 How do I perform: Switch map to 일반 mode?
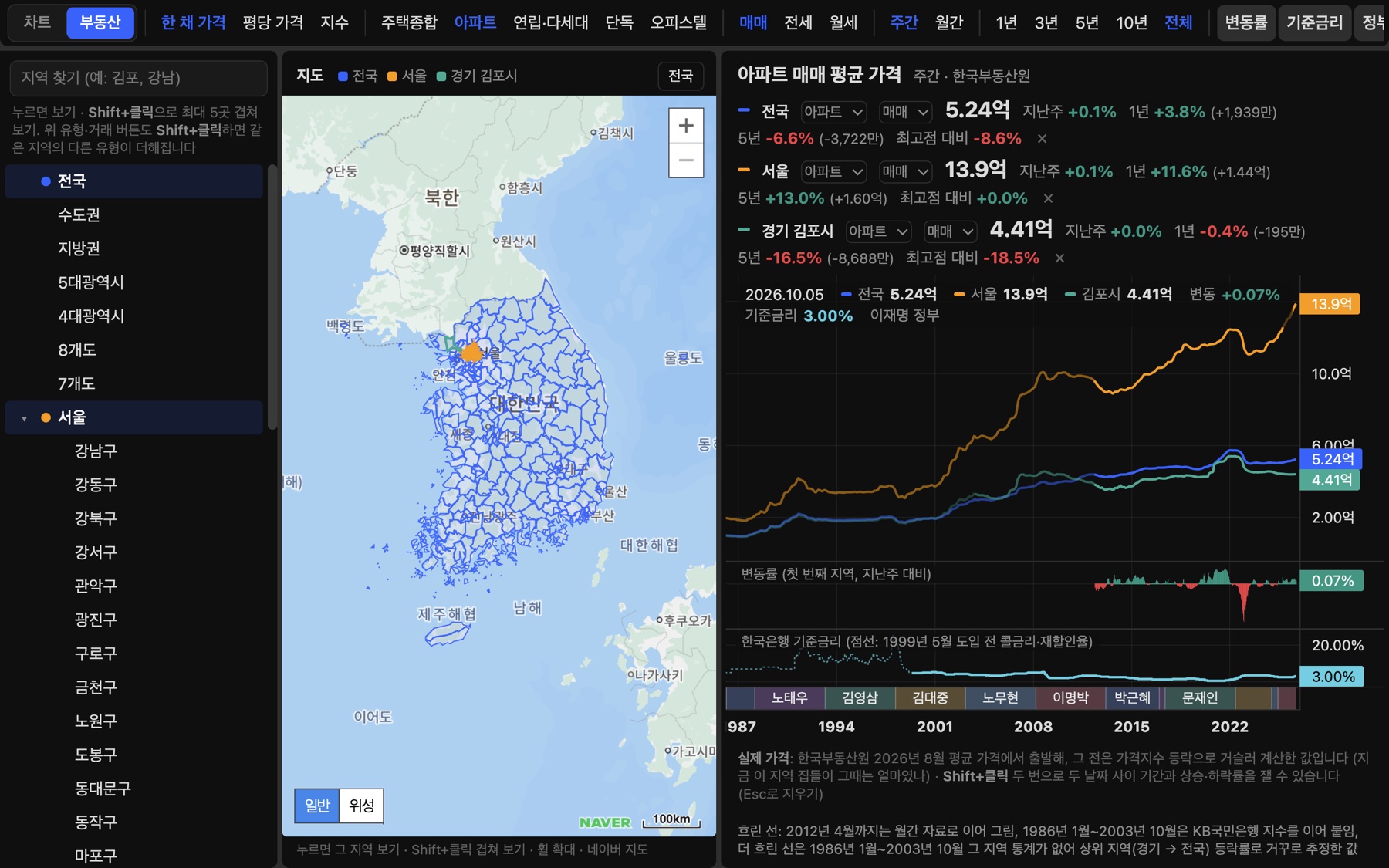[317, 806]
